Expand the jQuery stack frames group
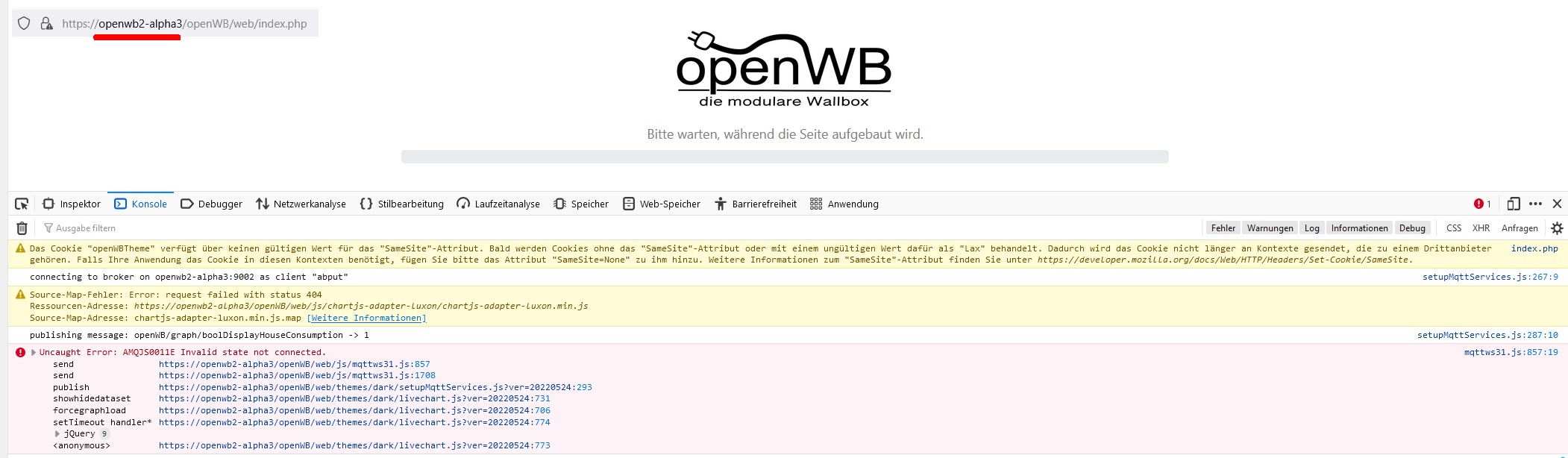Screen dimensions: 1568x458 57,433
